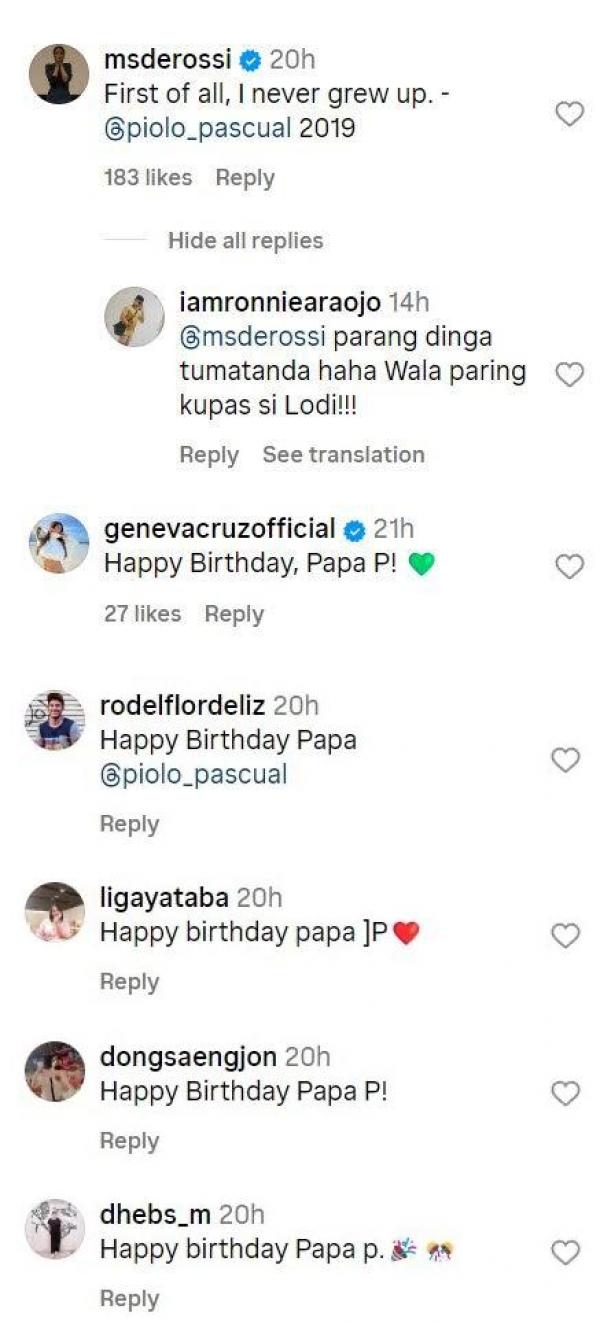Like iamronniearaojo's reply with heart icon
The width and height of the screenshot is (600, 1324).
[569, 374]
